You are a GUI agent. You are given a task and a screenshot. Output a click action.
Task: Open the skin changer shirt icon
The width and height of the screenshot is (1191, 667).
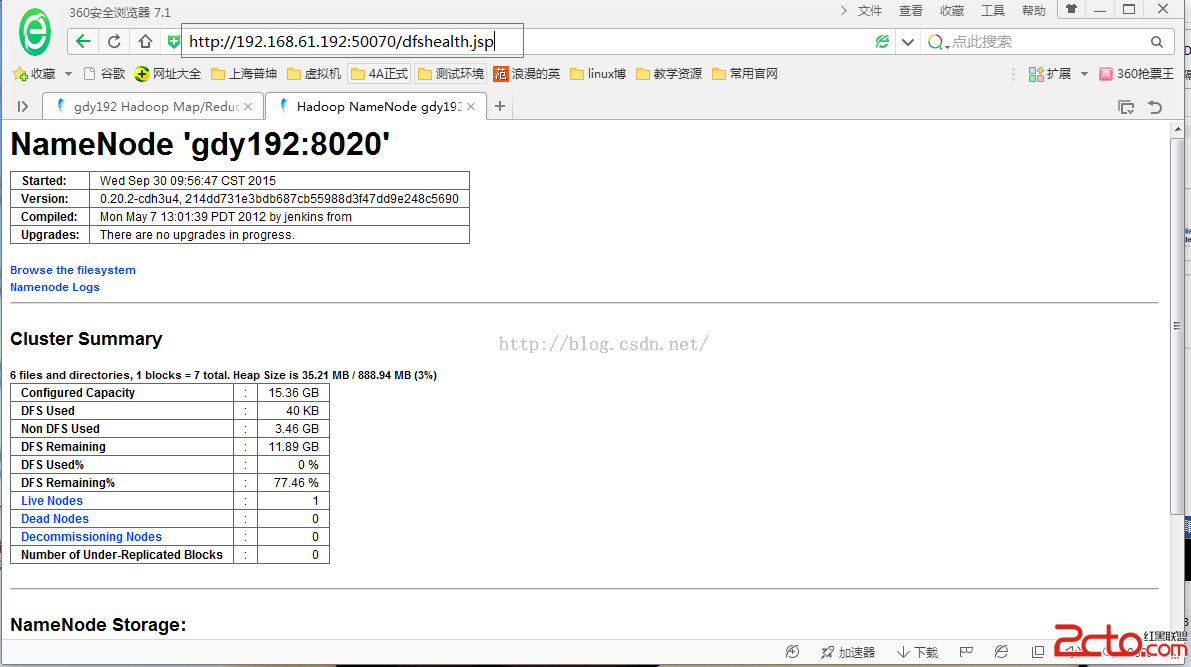click(1072, 9)
